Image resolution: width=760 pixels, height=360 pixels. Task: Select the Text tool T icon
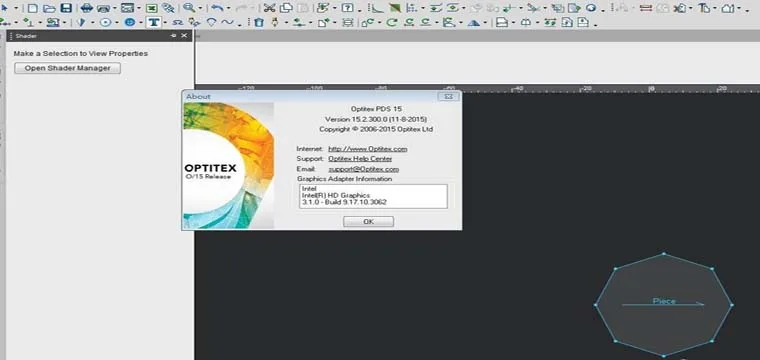click(x=154, y=23)
